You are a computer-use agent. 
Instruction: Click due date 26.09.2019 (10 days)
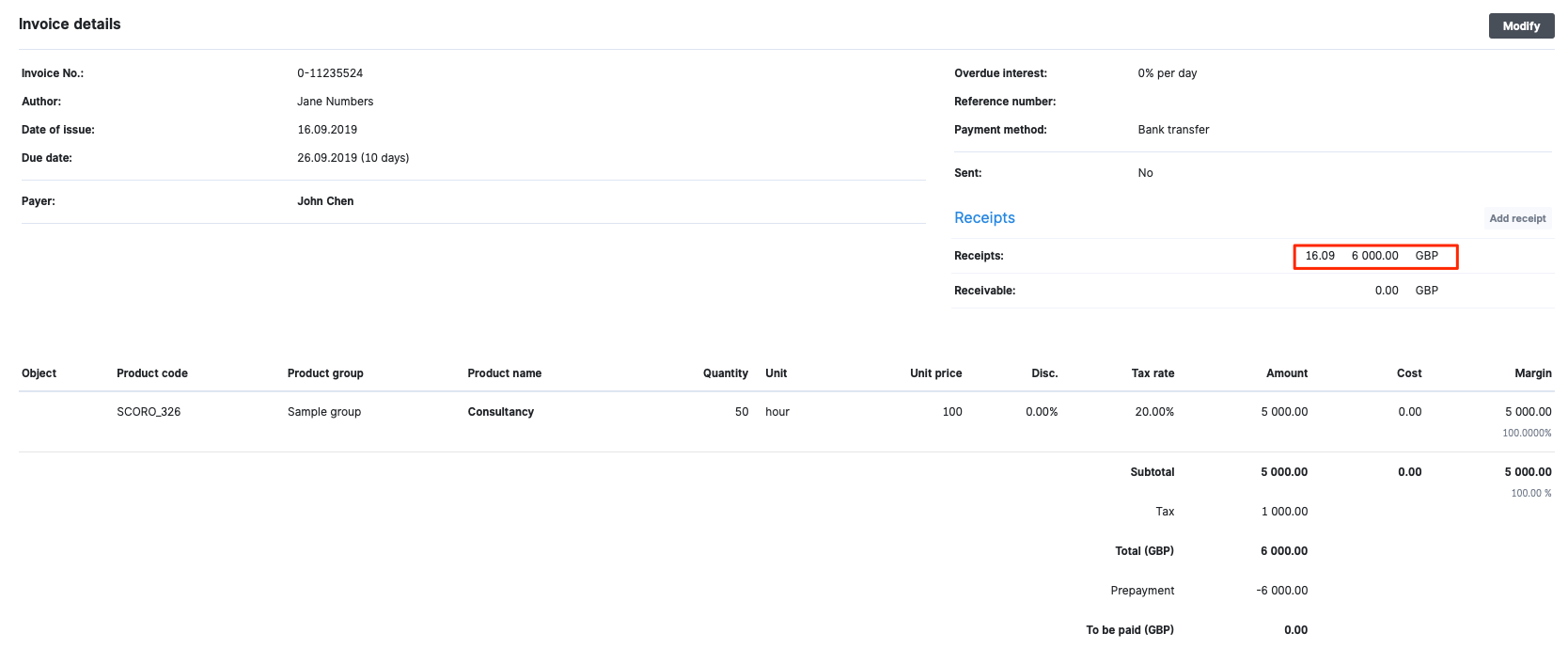pyautogui.click(x=353, y=158)
